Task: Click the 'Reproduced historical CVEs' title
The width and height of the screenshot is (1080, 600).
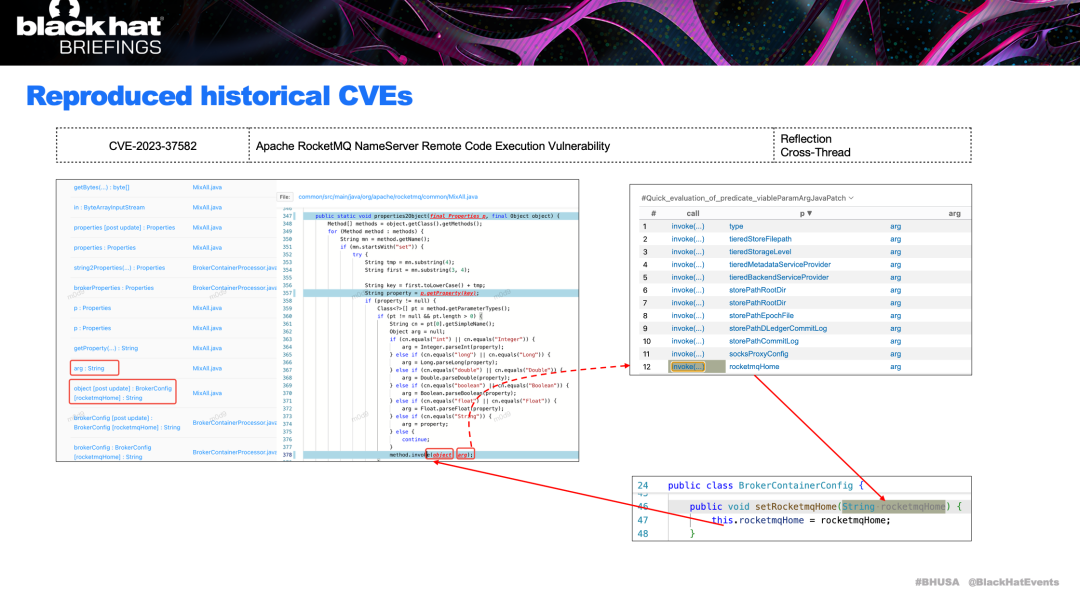Action: [x=219, y=96]
